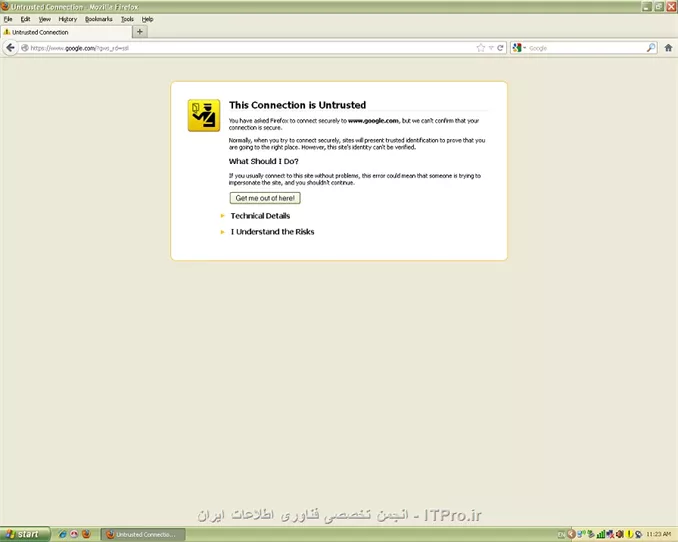Open the Bookmarks menu
The height and width of the screenshot is (542, 678).
(99, 19)
